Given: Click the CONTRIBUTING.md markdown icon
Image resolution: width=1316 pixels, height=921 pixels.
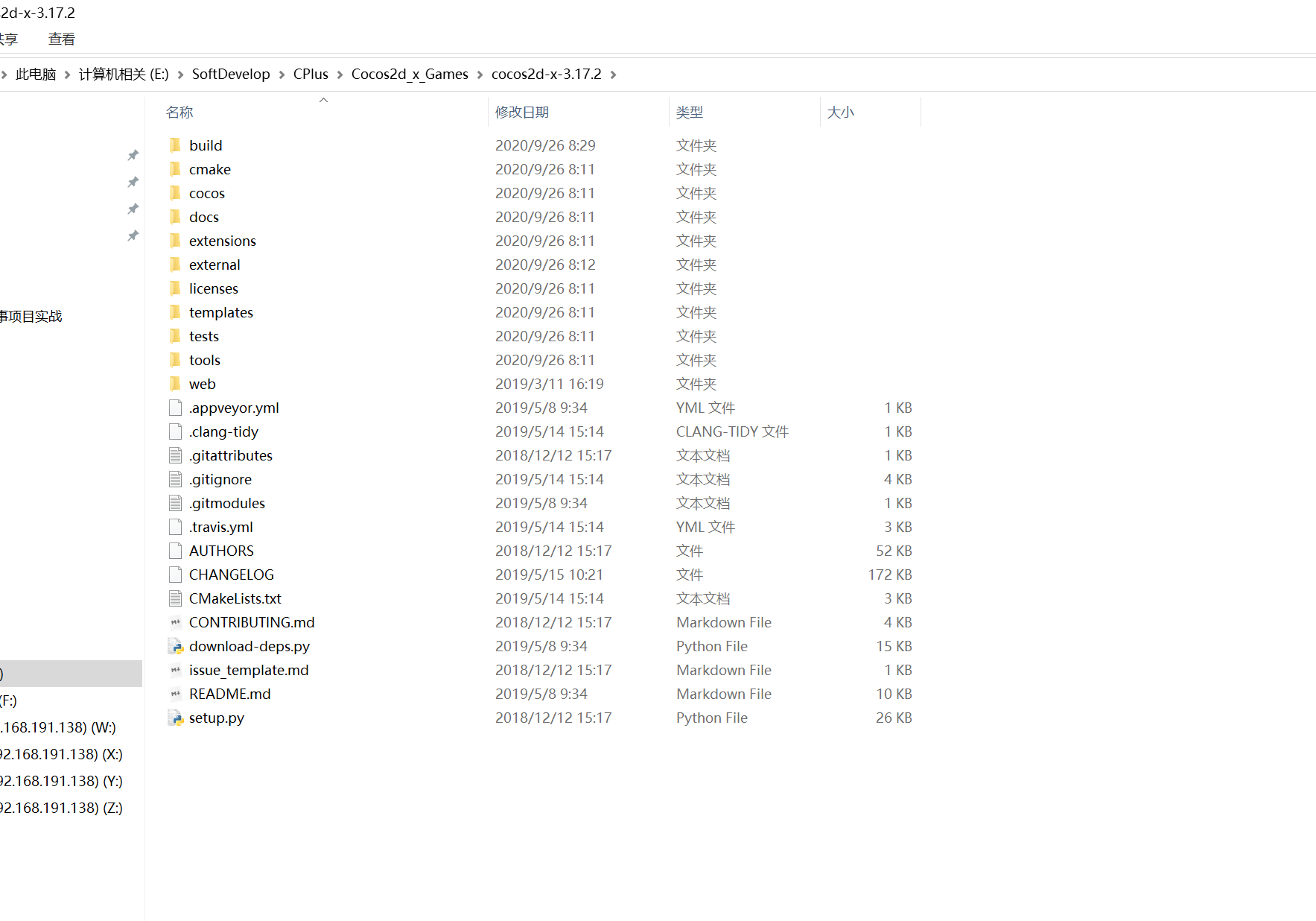Looking at the screenshot, I should [x=175, y=621].
